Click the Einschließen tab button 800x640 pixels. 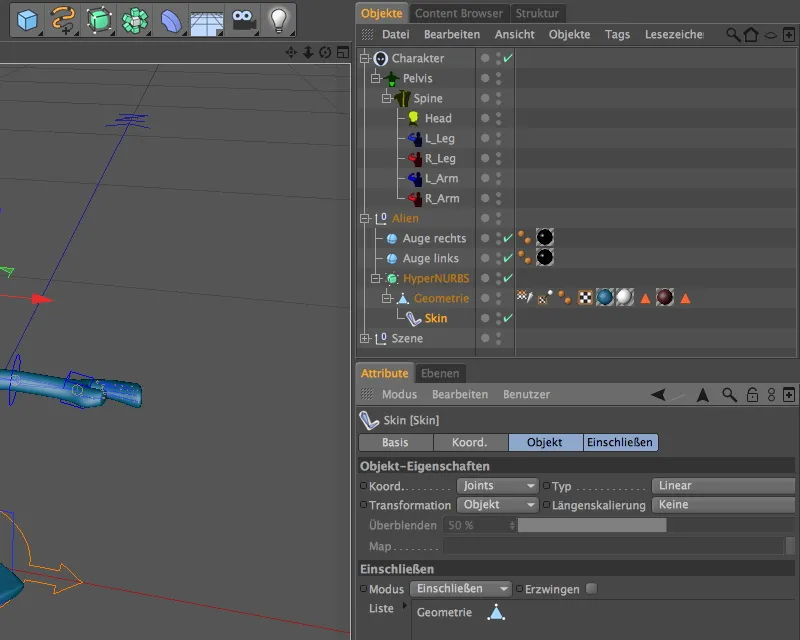pos(620,442)
